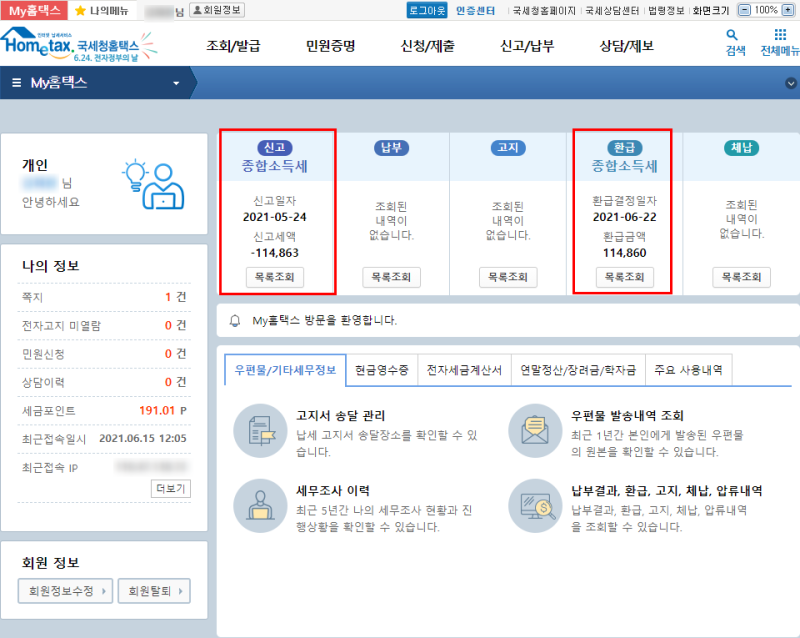800x638 pixels.
Task: Open the search magnifier icon
Action: [732, 35]
